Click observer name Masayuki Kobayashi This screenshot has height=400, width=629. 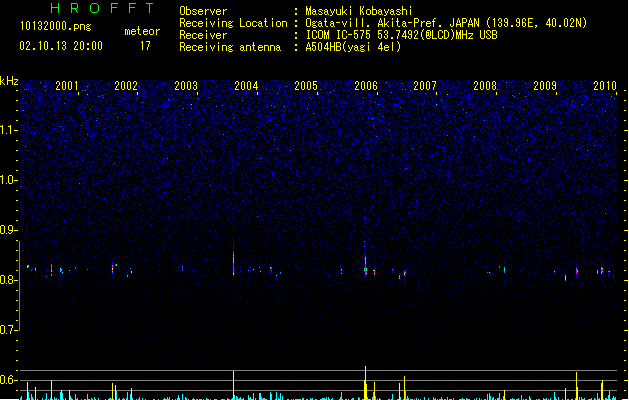pos(359,11)
